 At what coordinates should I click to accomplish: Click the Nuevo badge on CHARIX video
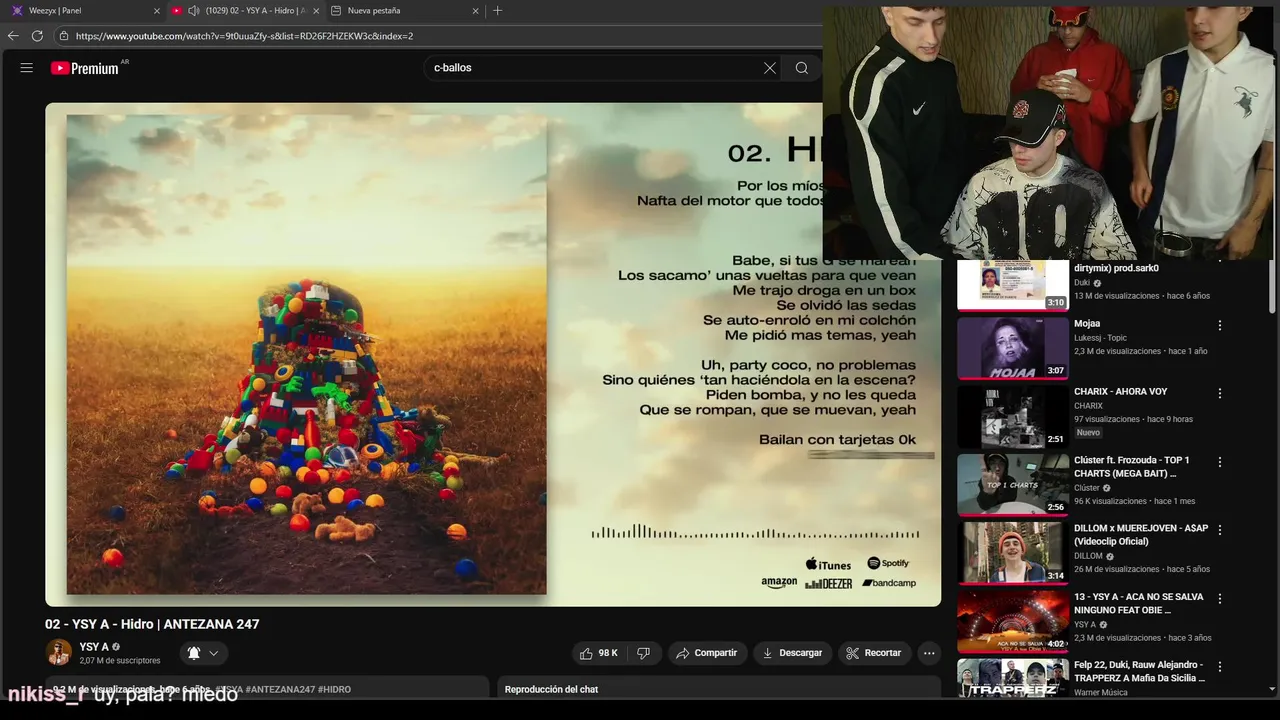click(x=1088, y=433)
